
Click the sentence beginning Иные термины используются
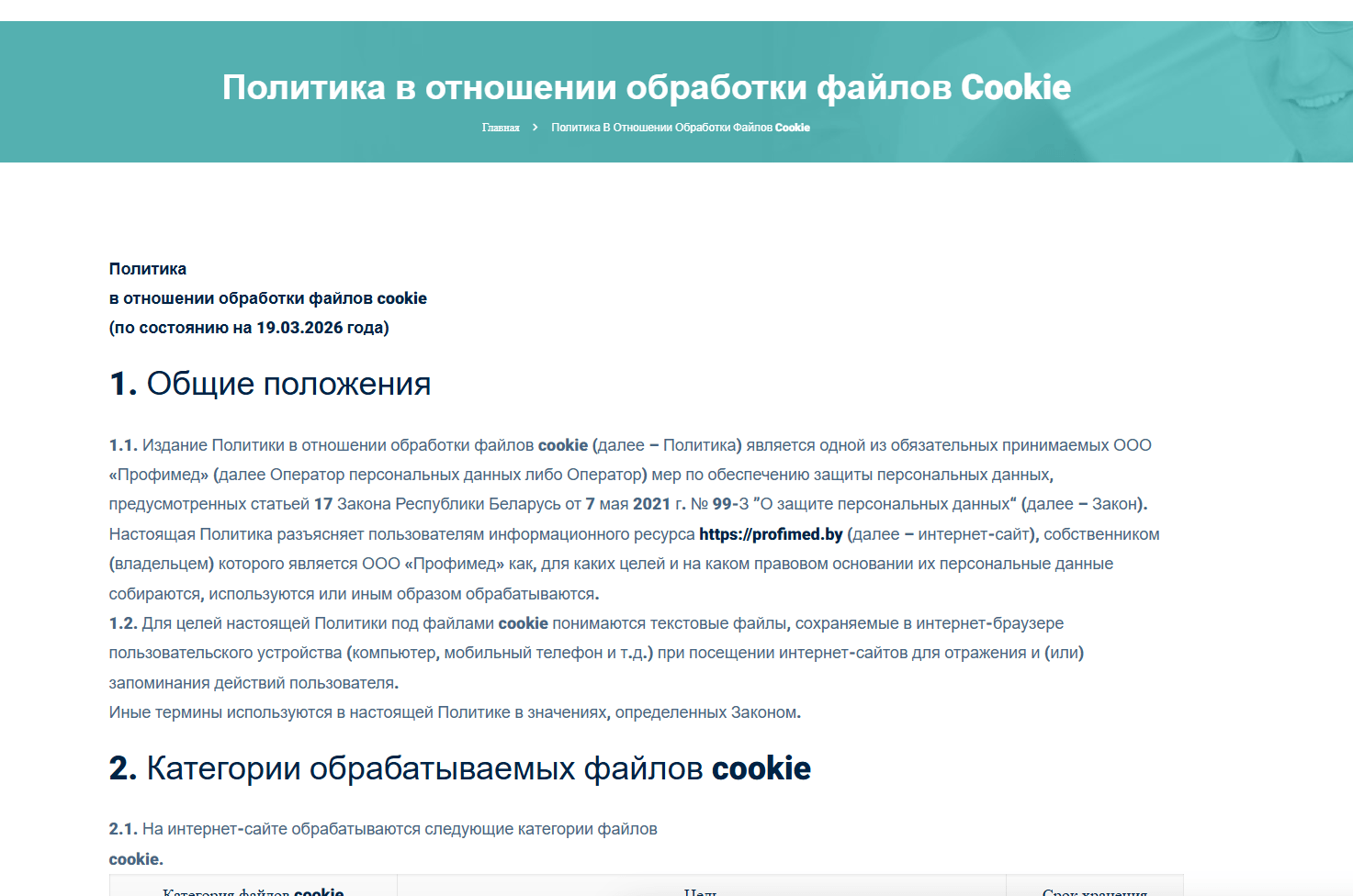tap(455, 712)
